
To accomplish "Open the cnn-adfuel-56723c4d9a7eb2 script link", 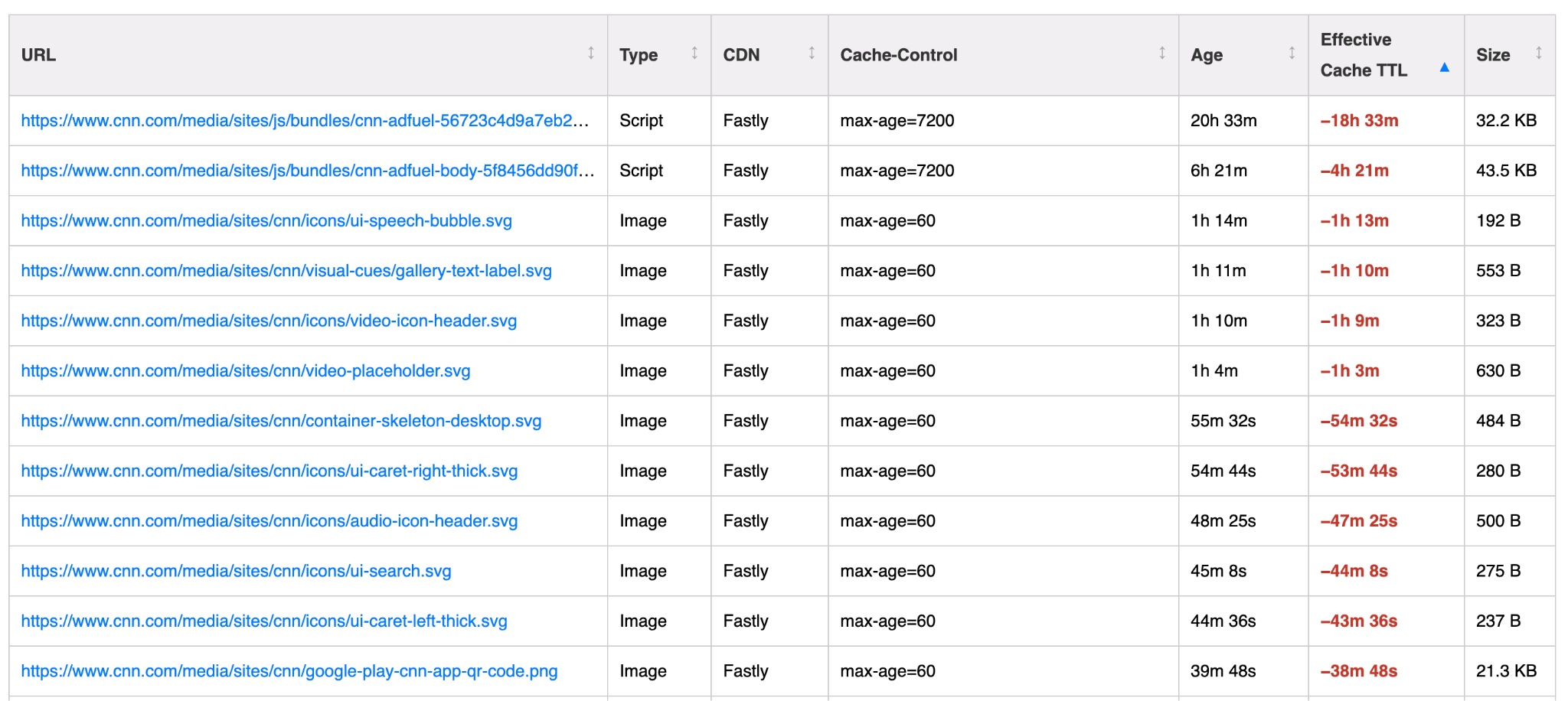I will coord(305,121).
